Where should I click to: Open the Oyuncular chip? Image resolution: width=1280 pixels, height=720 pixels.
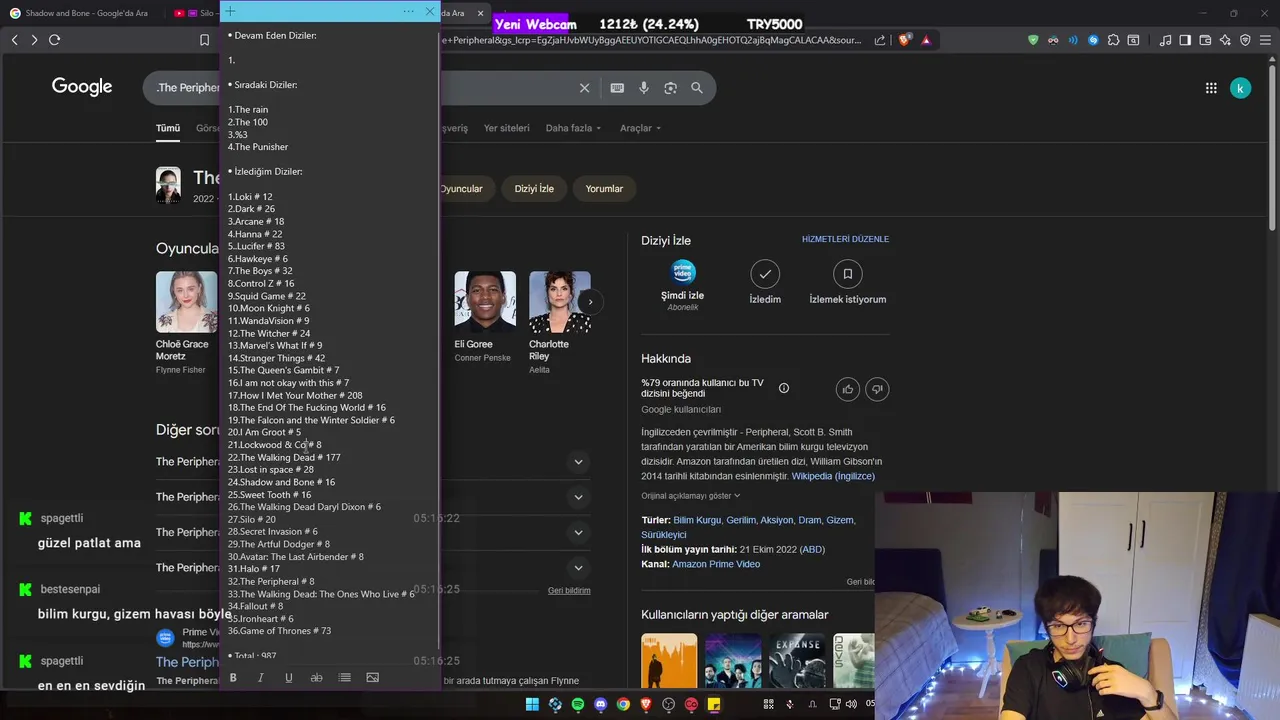click(x=461, y=188)
